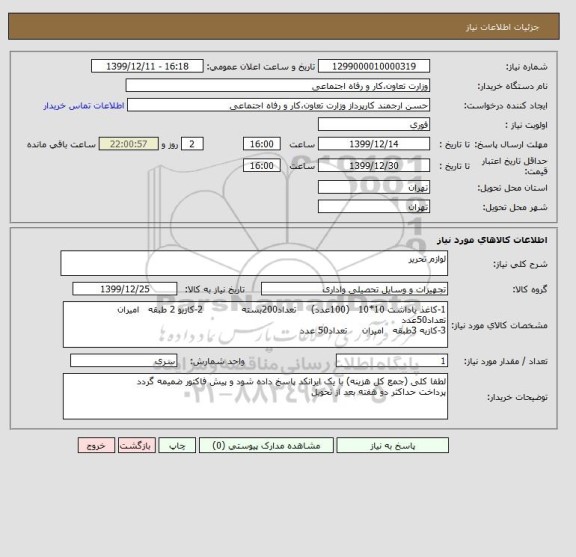Screen dimensions: 576x557
Task: Click the goods specifications text area
Action: pyautogui.click(x=255, y=324)
